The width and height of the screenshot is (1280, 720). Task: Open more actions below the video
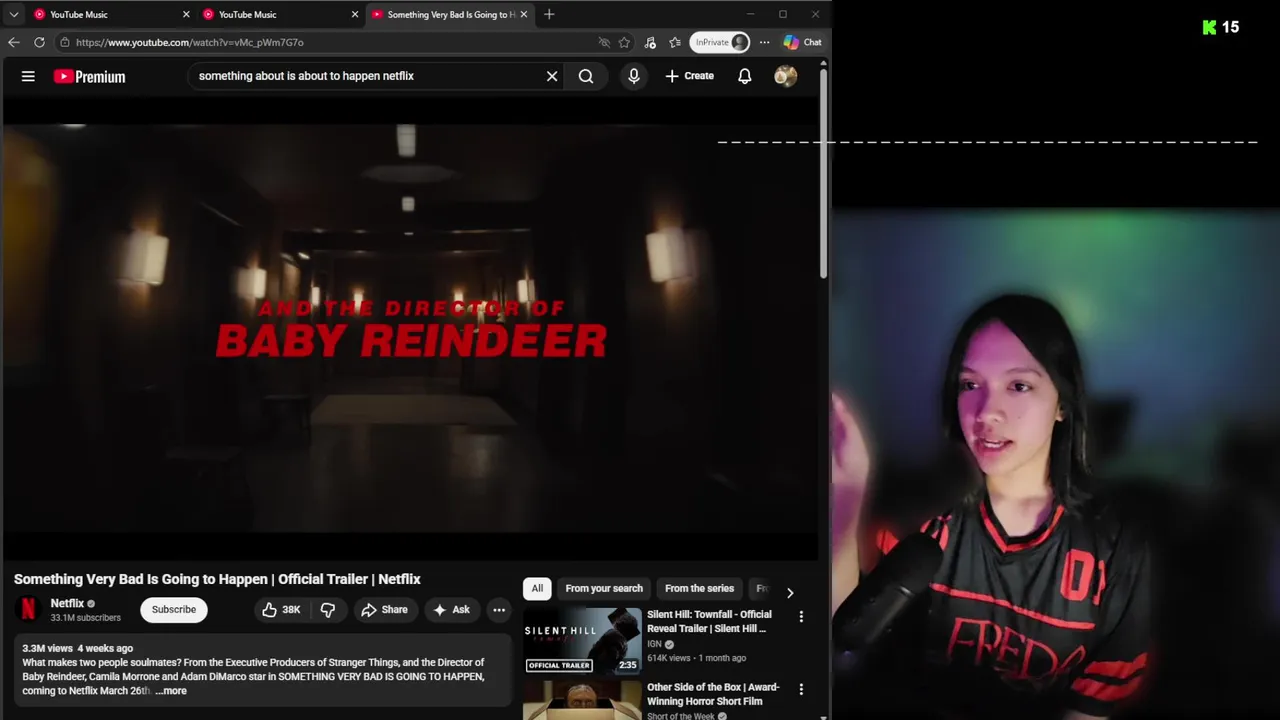click(x=499, y=609)
